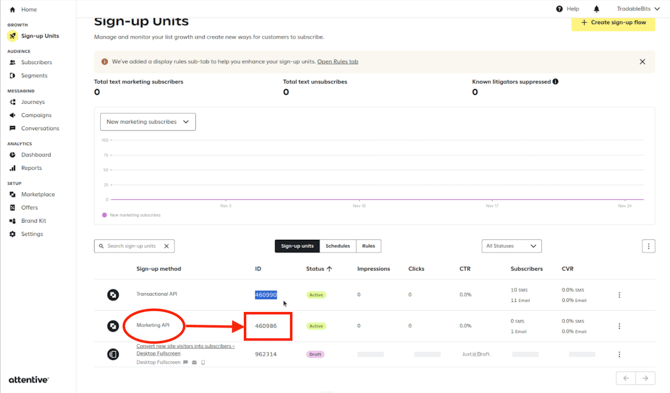Click the Help question mark icon
This screenshot has width=670, height=393.
tap(559, 9)
